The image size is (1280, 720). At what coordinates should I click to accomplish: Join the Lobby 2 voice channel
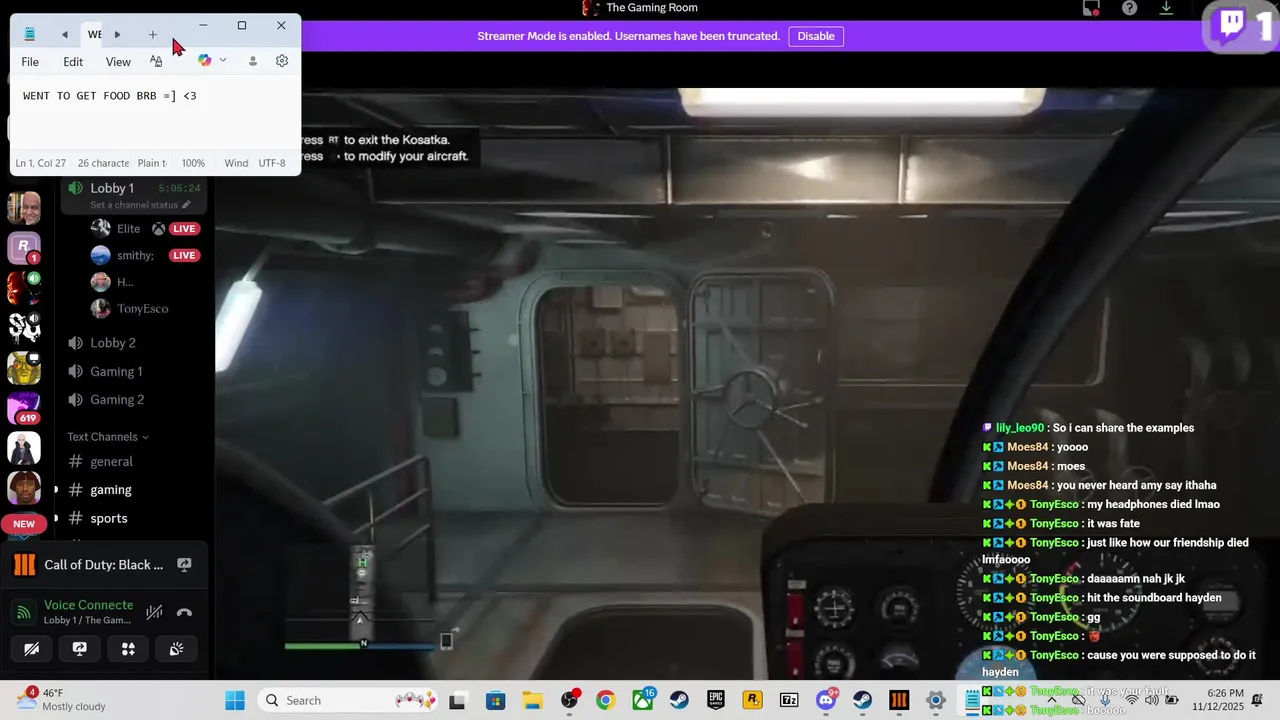pyautogui.click(x=112, y=343)
